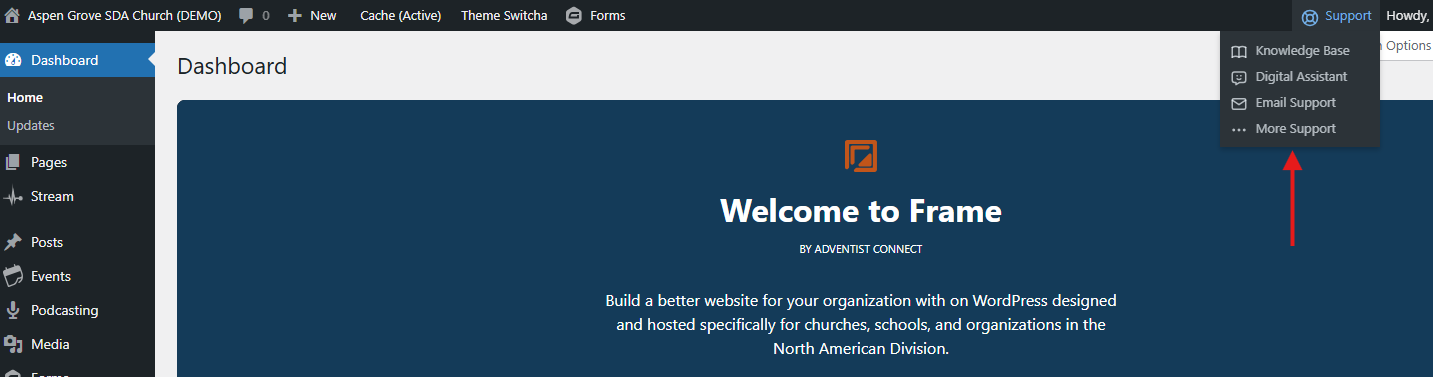This screenshot has height=377, width=1433.
Task: Open the Howdy account menu
Action: pyautogui.click(x=1408, y=16)
